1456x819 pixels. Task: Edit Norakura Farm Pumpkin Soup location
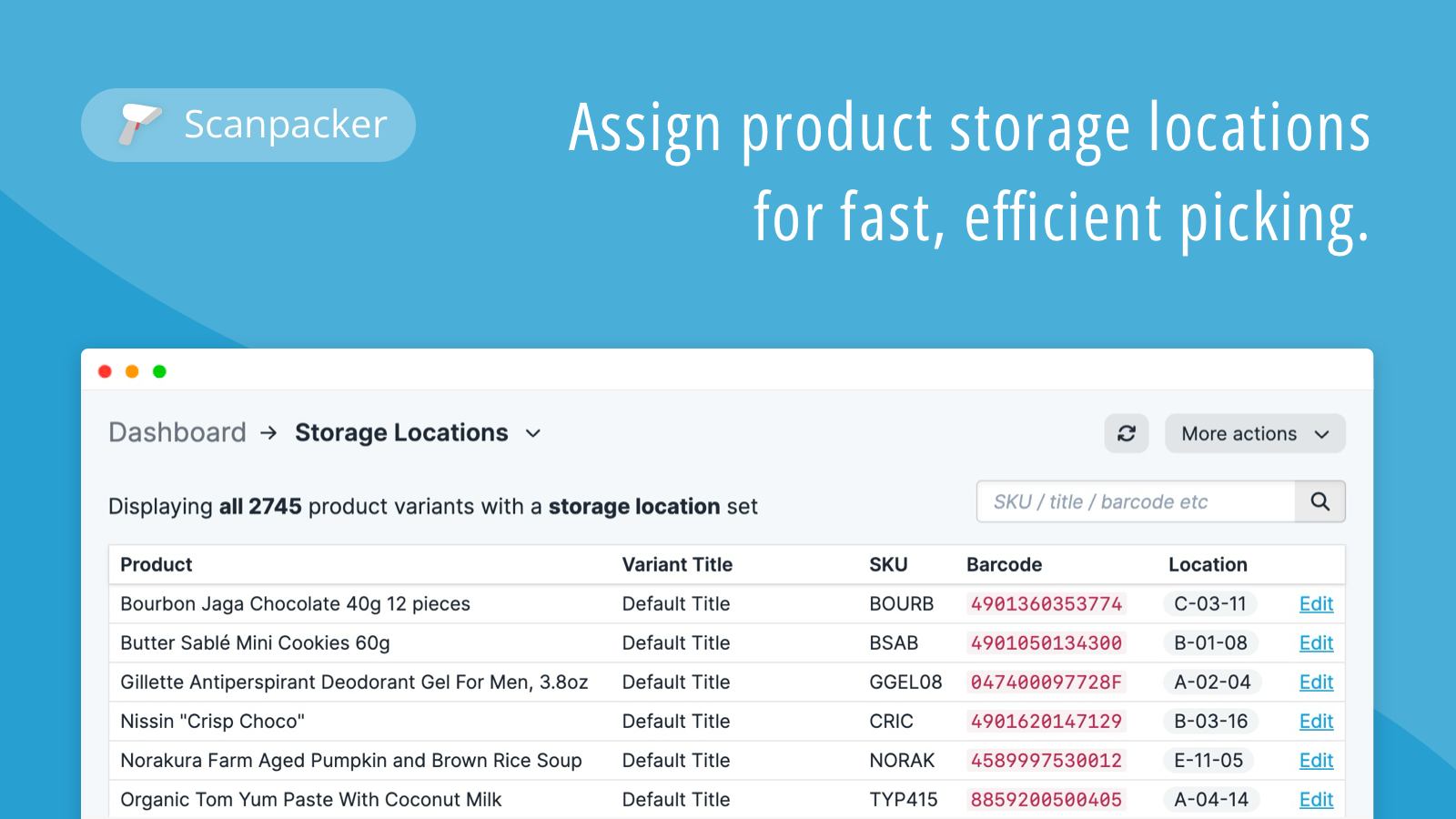(x=1316, y=760)
